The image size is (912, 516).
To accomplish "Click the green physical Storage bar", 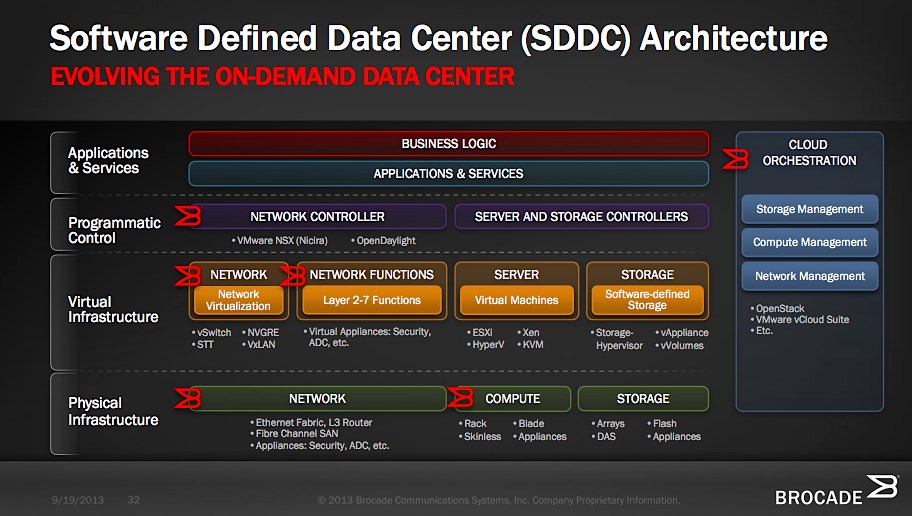I will pyautogui.click(x=643, y=399).
